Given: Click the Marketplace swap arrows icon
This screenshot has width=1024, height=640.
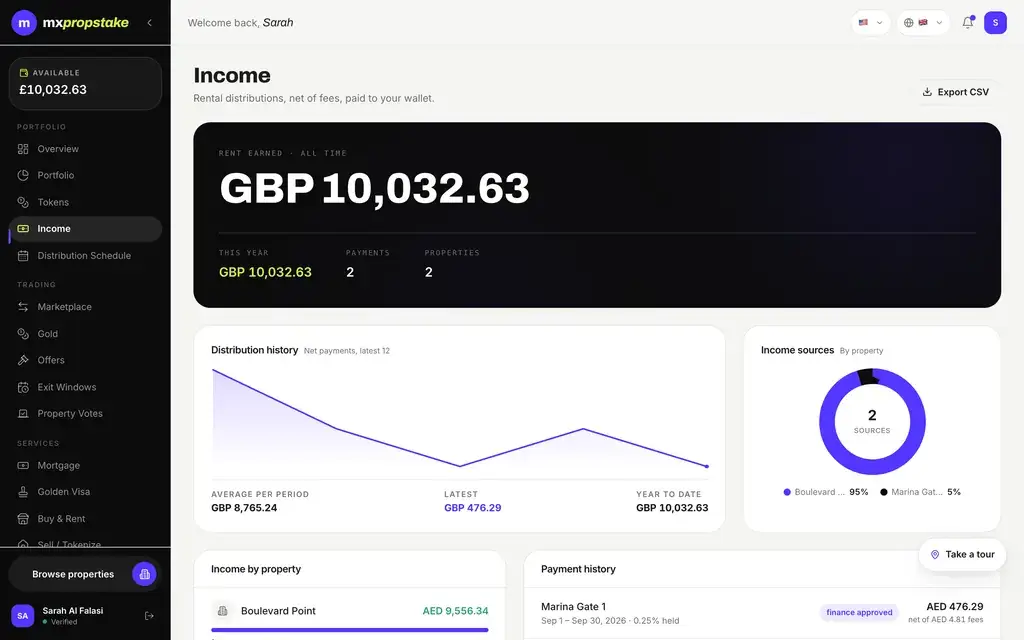Looking at the screenshot, I should pos(23,307).
